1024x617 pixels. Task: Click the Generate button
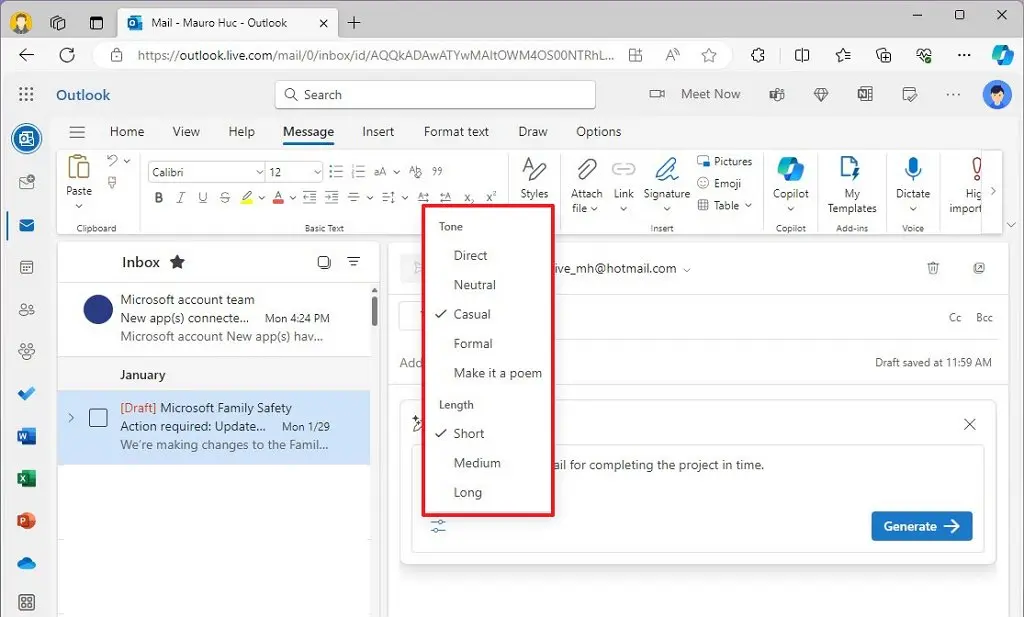[x=920, y=525]
